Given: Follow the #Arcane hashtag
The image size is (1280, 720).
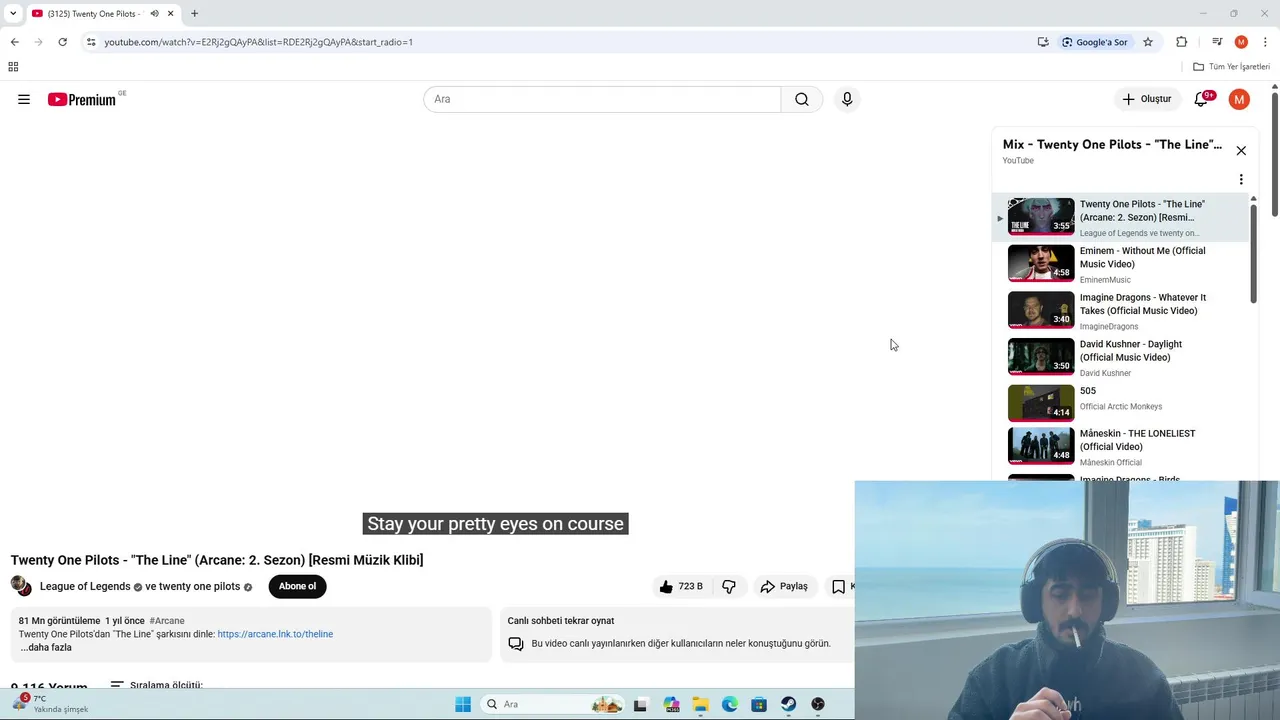Looking at the screenshot, I should (167, 621).
